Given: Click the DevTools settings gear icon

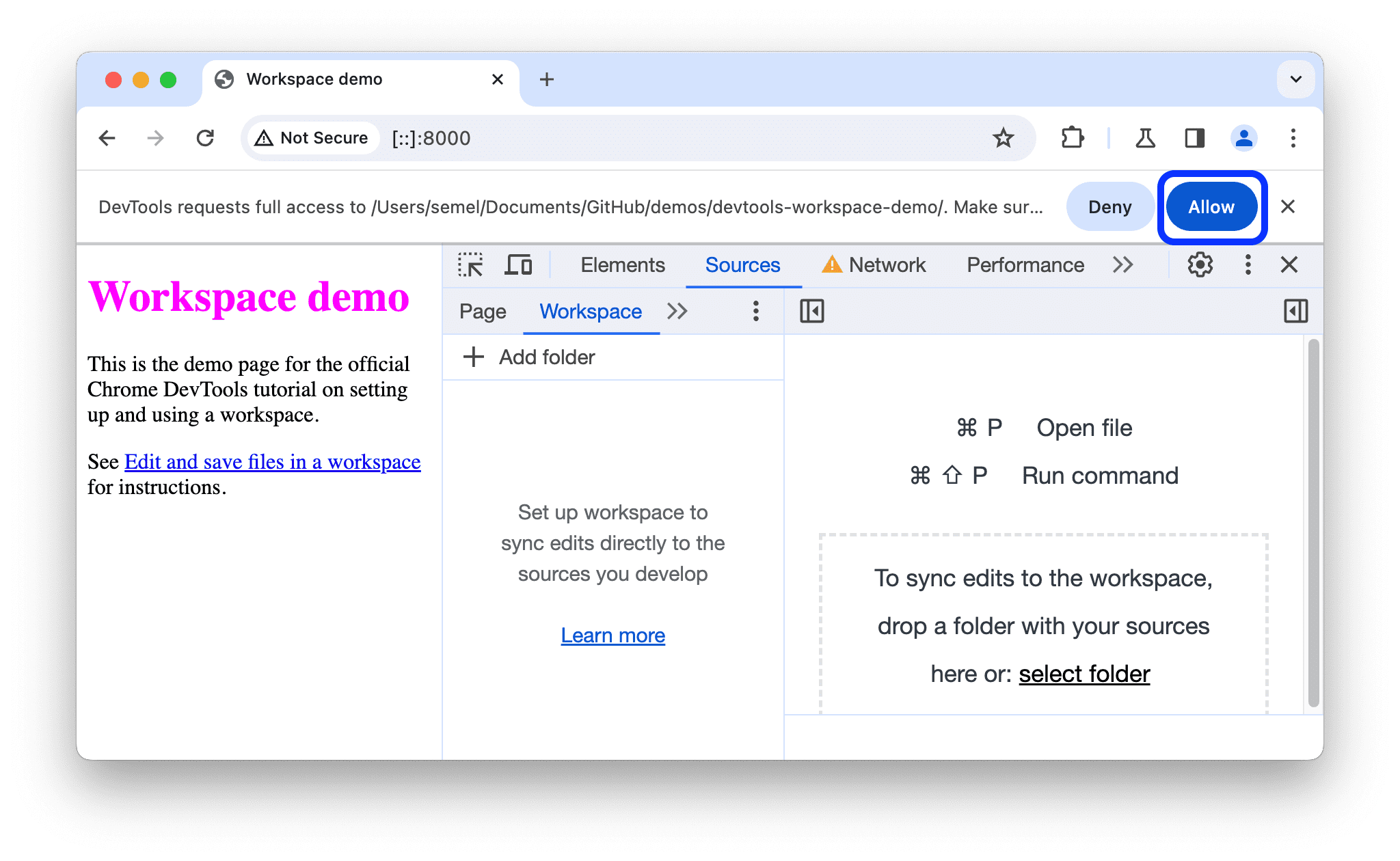Looking at the screenshot, I should coord(1198,266).
